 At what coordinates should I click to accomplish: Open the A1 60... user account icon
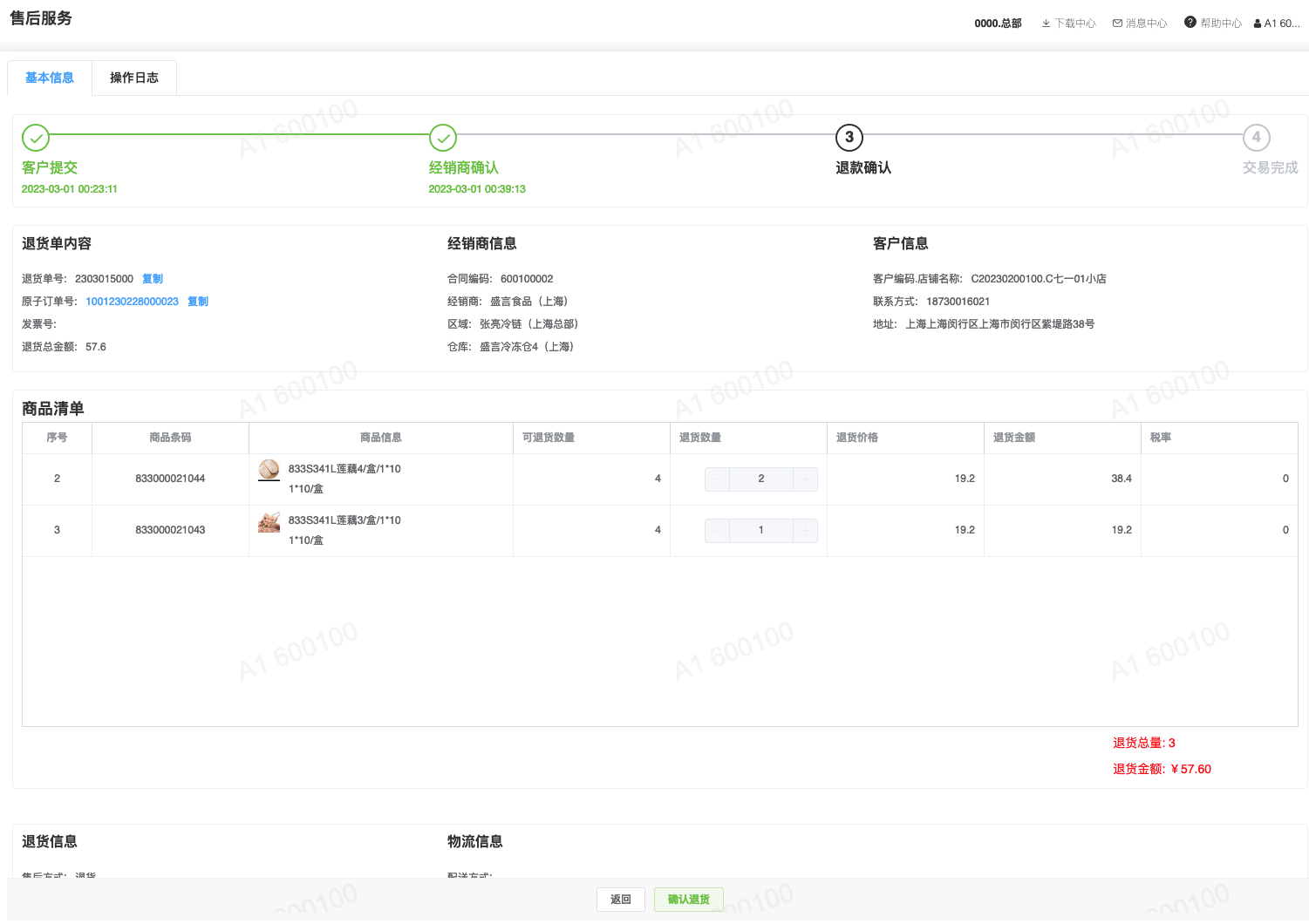(1258, 24)
